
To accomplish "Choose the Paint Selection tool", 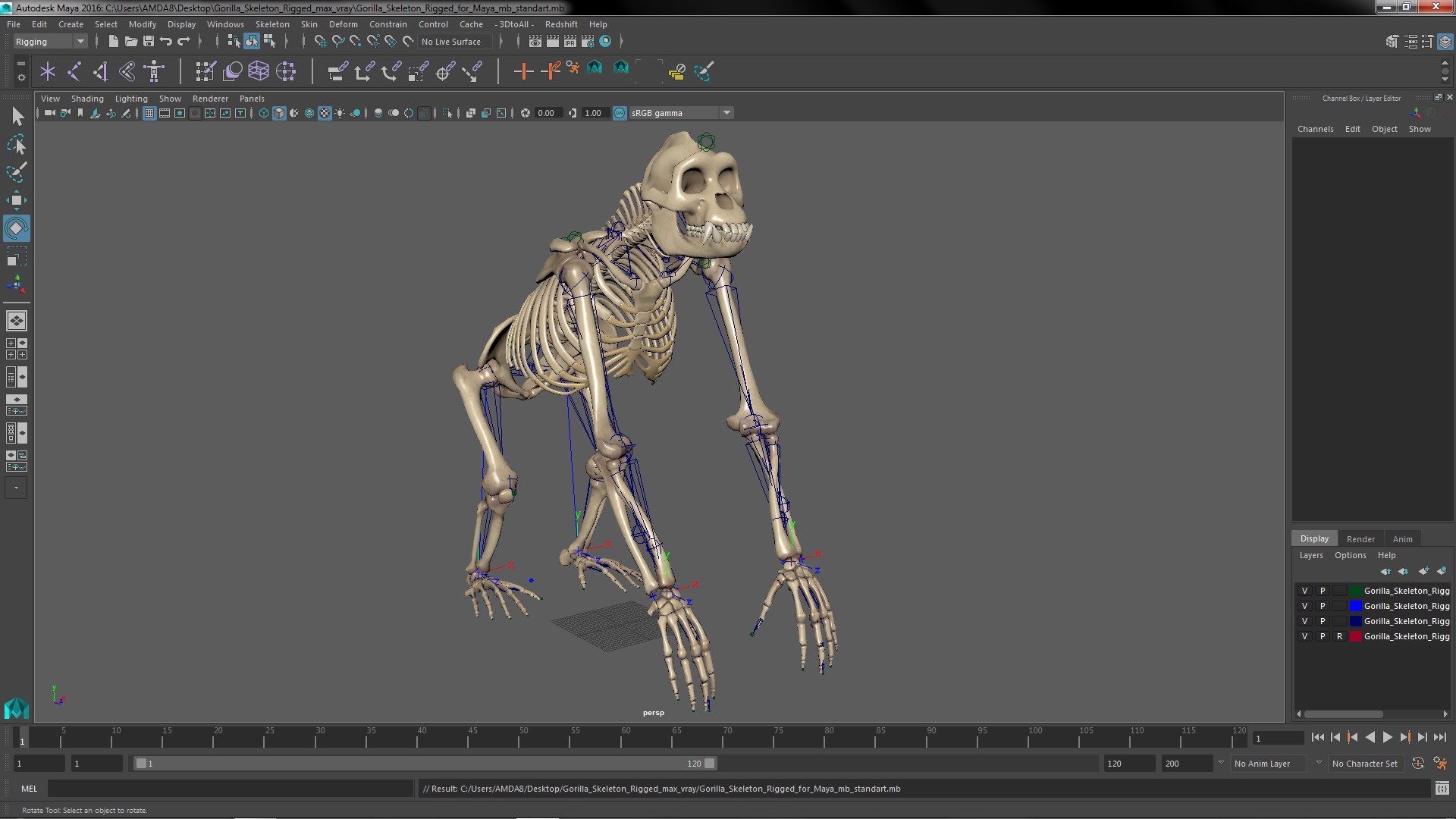I will point(17,172).
